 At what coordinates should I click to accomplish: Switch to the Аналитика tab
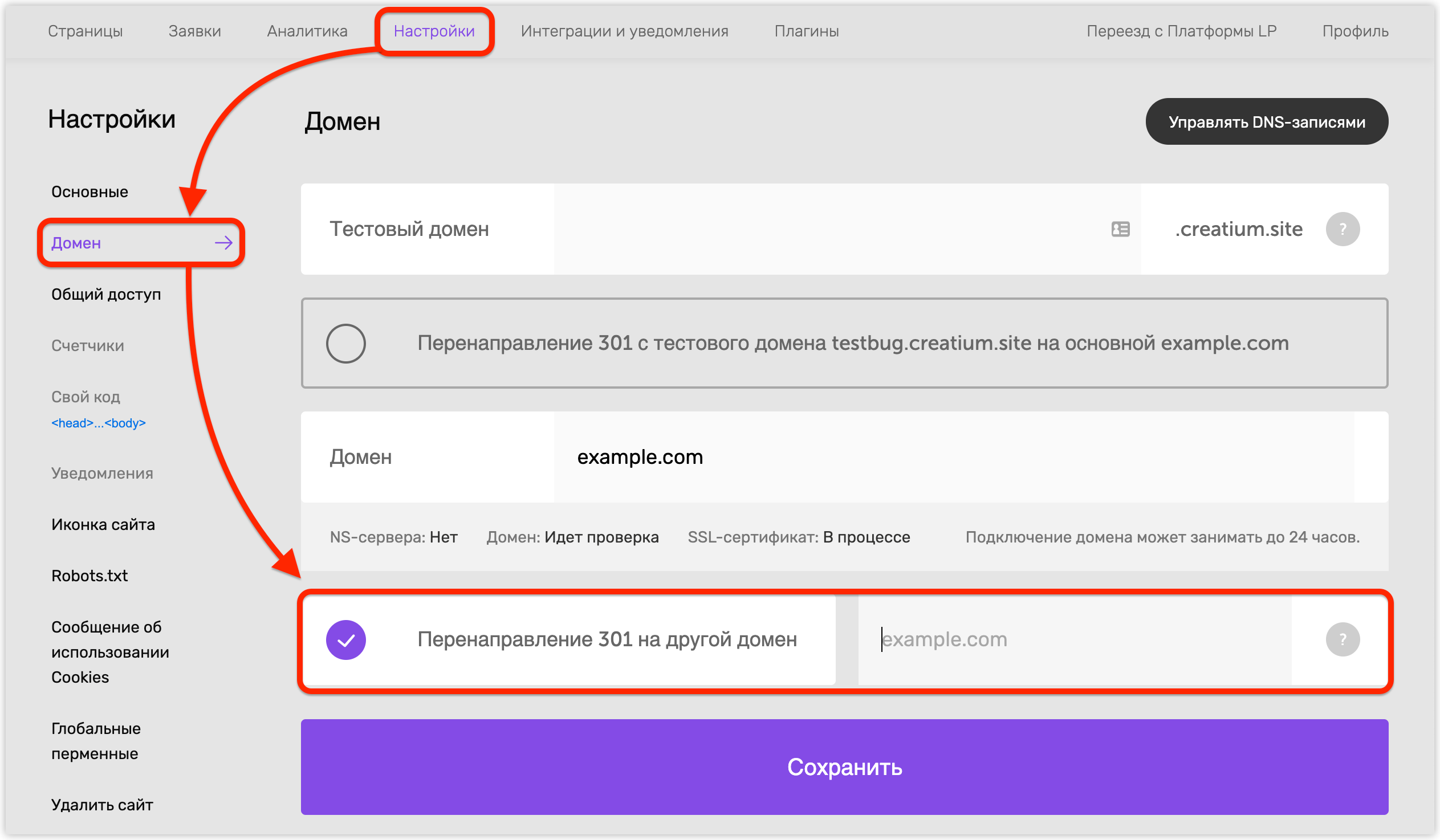click(307, 31)
